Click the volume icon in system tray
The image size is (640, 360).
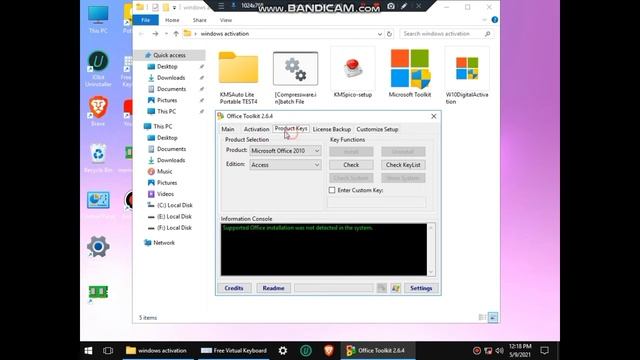(x=500, y=351)
